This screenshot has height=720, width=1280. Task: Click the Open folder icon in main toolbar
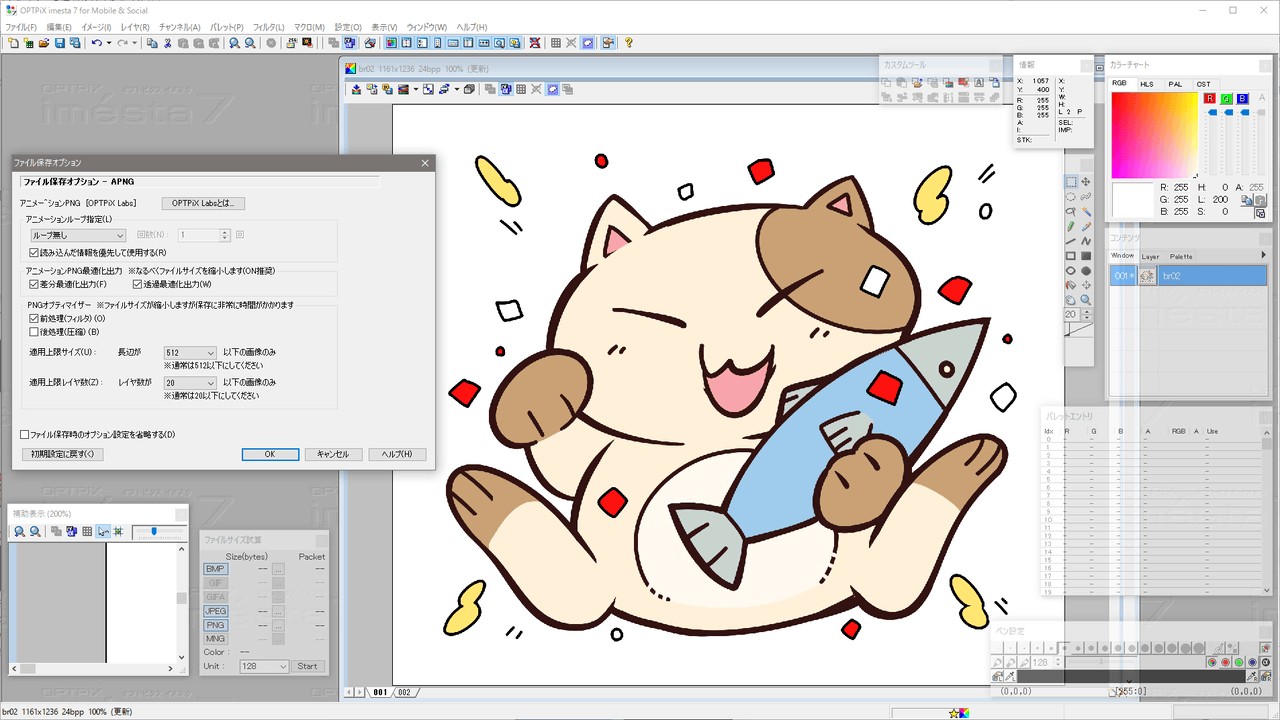click(43, 43)
